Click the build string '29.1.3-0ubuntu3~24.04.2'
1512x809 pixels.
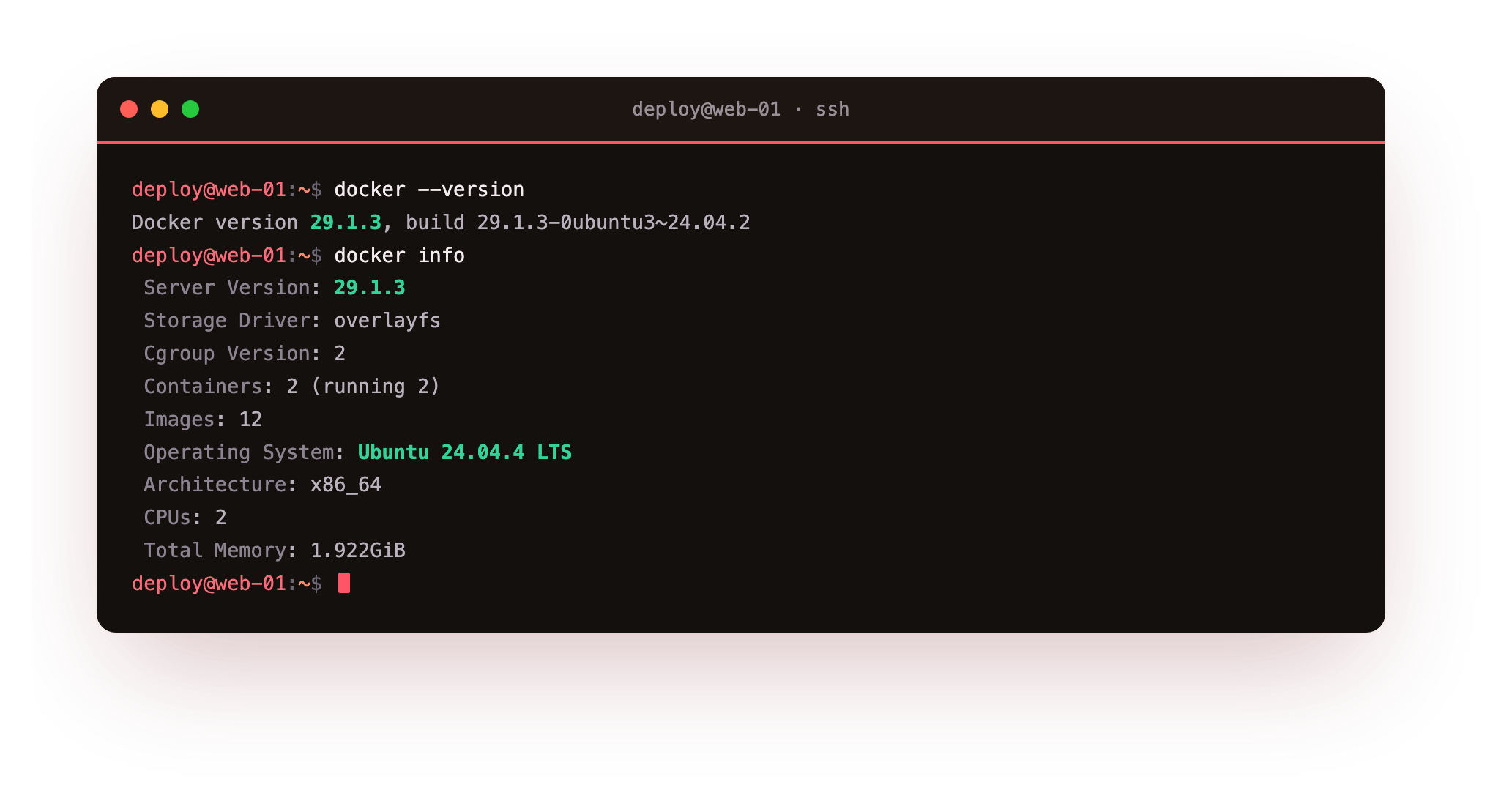tap(614, 223)
